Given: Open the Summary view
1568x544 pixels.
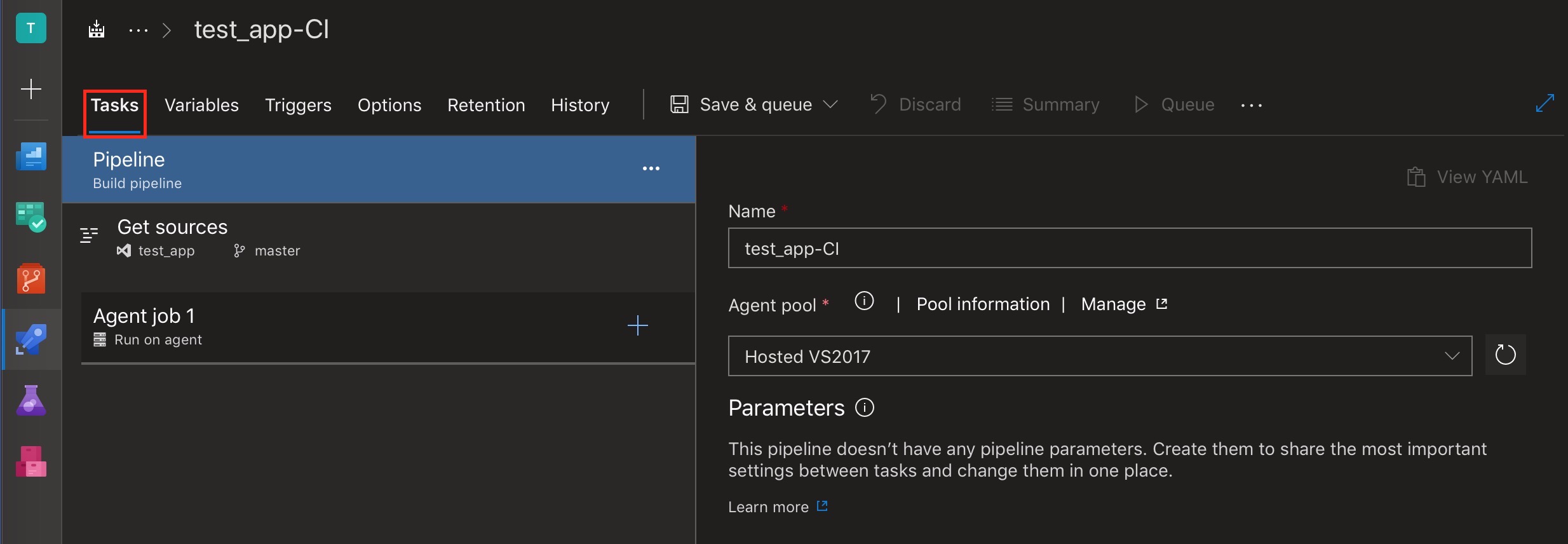Looking at the screenshot, I should coord(1045,104).
